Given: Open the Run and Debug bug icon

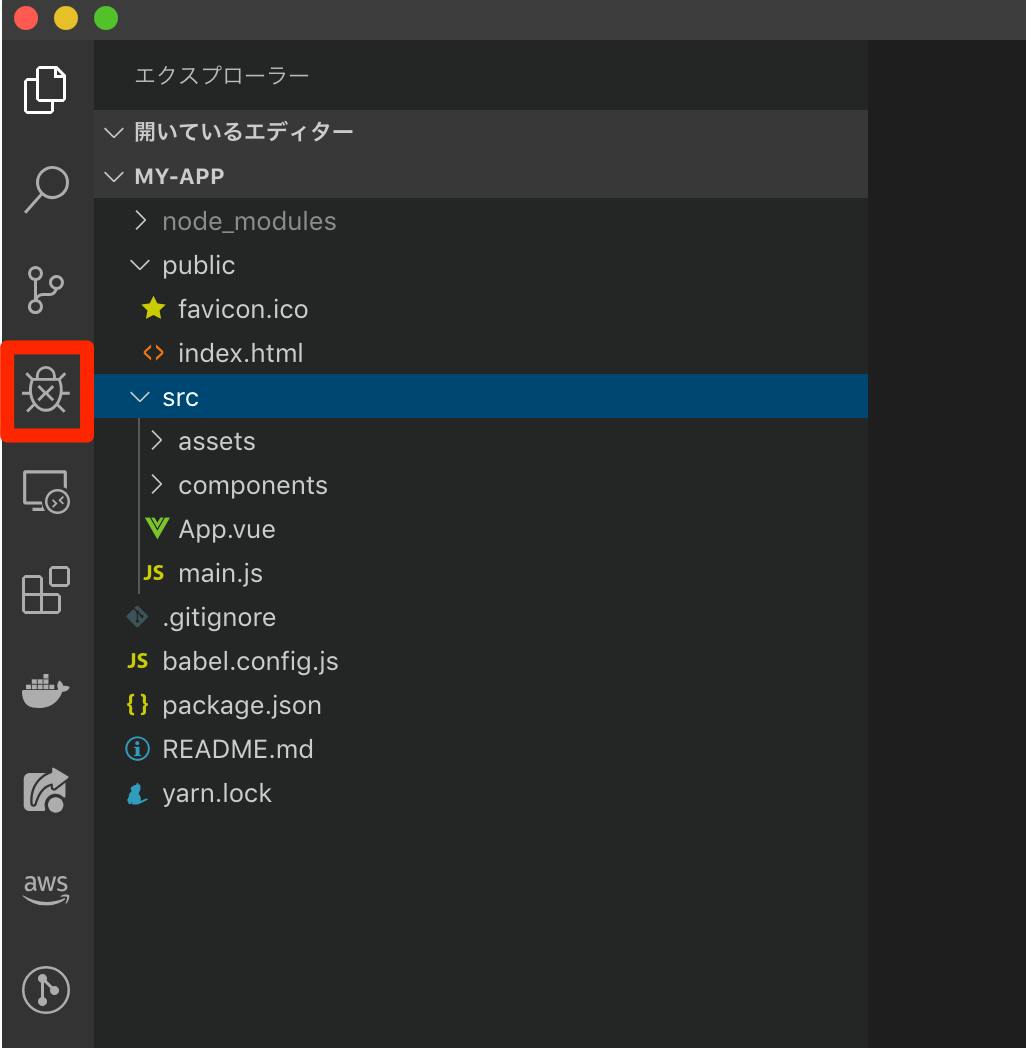Looking at the screenshot, I should coord(45,391).
